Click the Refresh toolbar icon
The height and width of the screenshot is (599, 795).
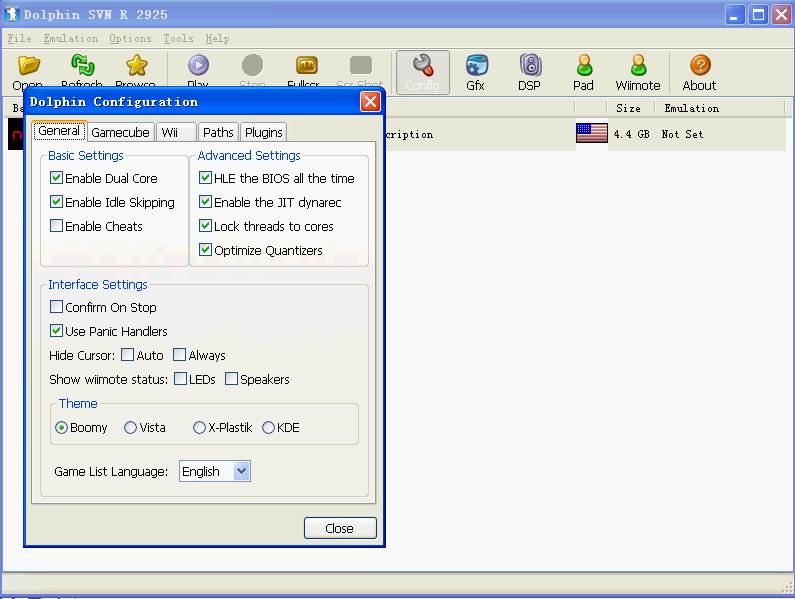tap(82, 65)
